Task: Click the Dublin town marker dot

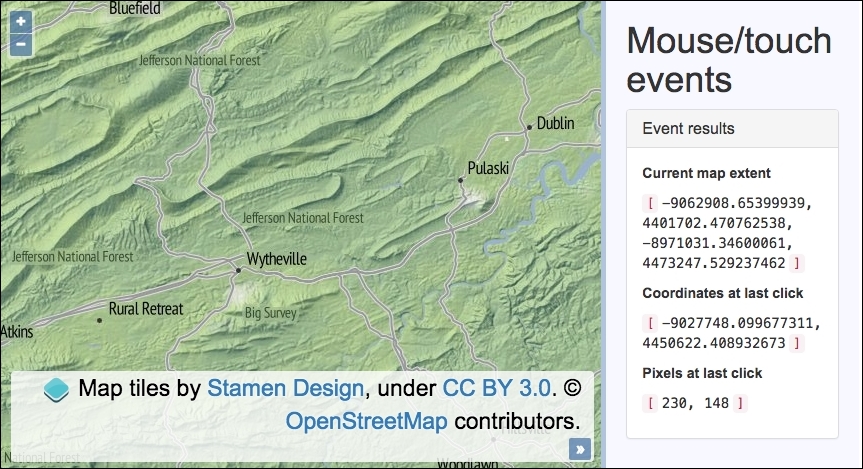Action: pos(529,127)
